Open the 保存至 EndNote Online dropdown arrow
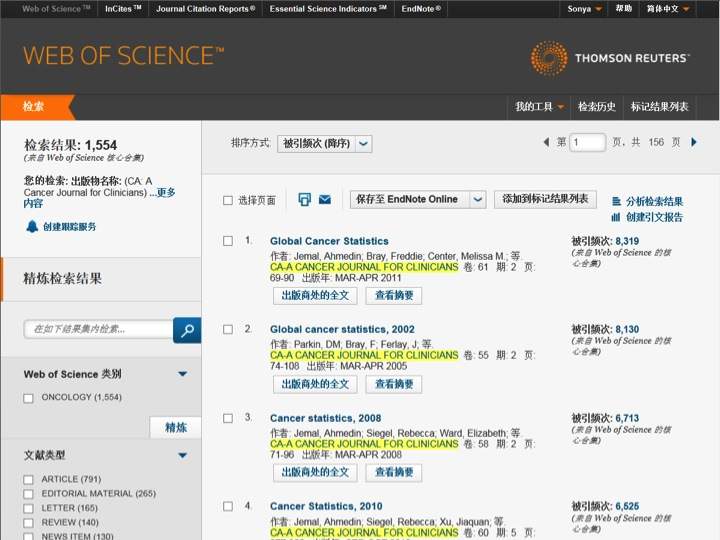This screenshot has width=720, height=540. [478, 199]
